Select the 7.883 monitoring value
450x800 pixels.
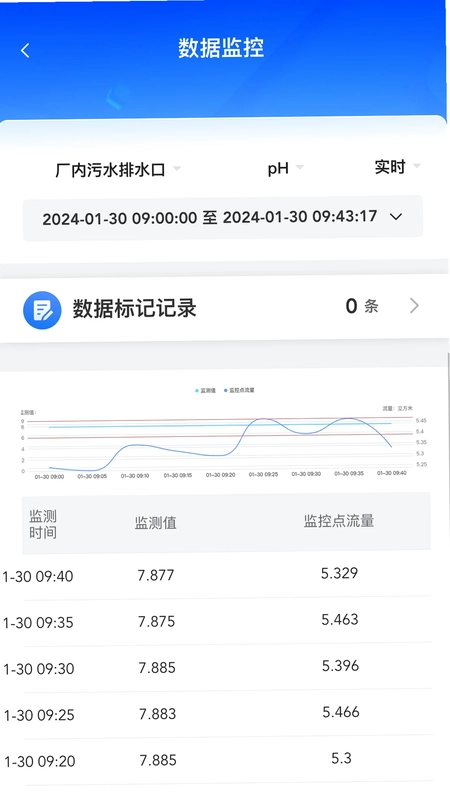pos(158,714)
